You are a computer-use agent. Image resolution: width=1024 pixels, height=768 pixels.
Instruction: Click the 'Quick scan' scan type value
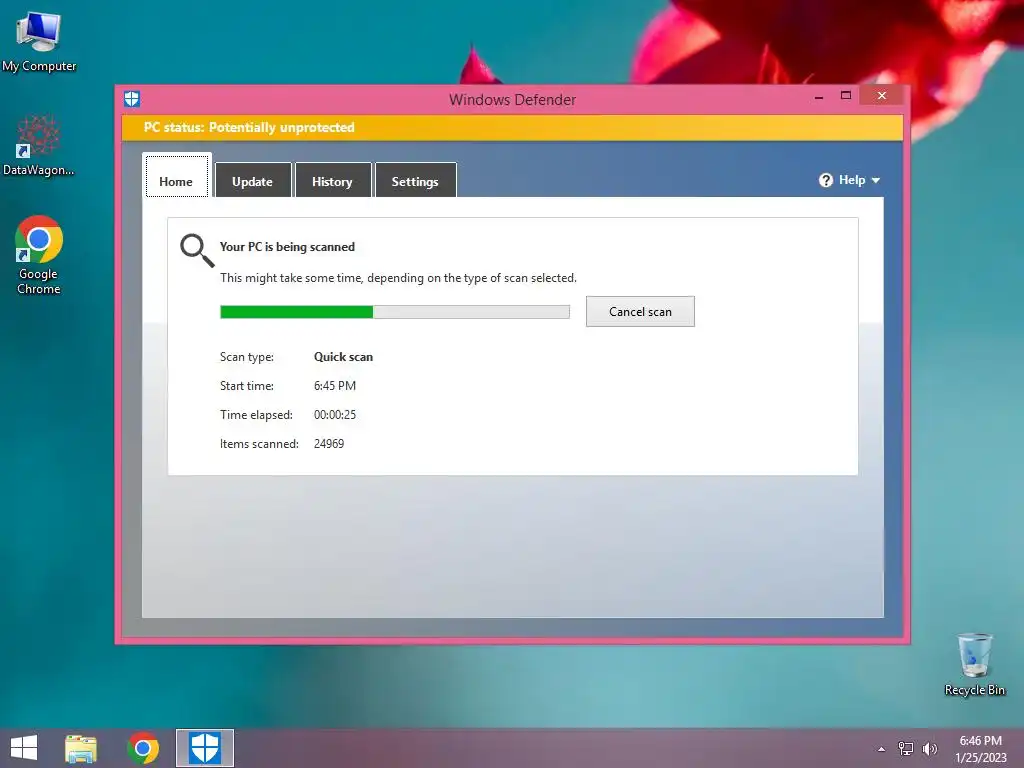click(344, 357)
